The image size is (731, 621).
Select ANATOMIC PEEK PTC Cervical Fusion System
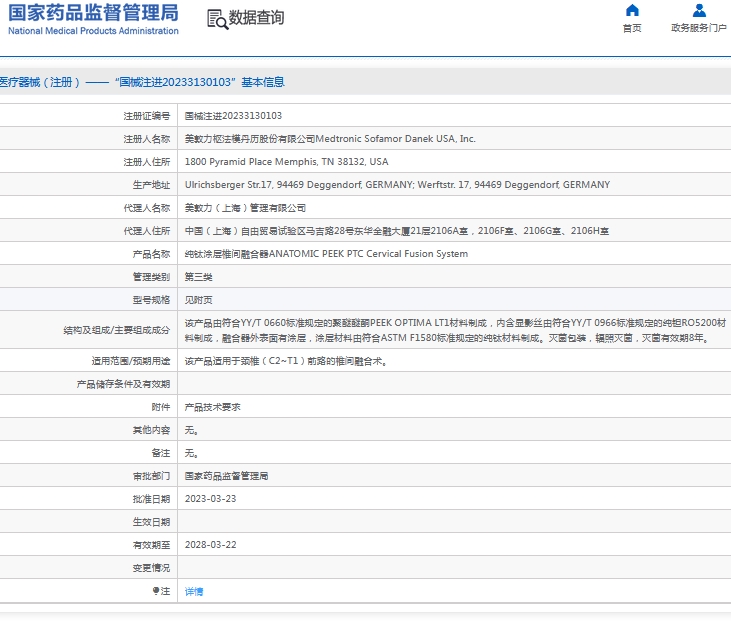(x=326, y=254)
